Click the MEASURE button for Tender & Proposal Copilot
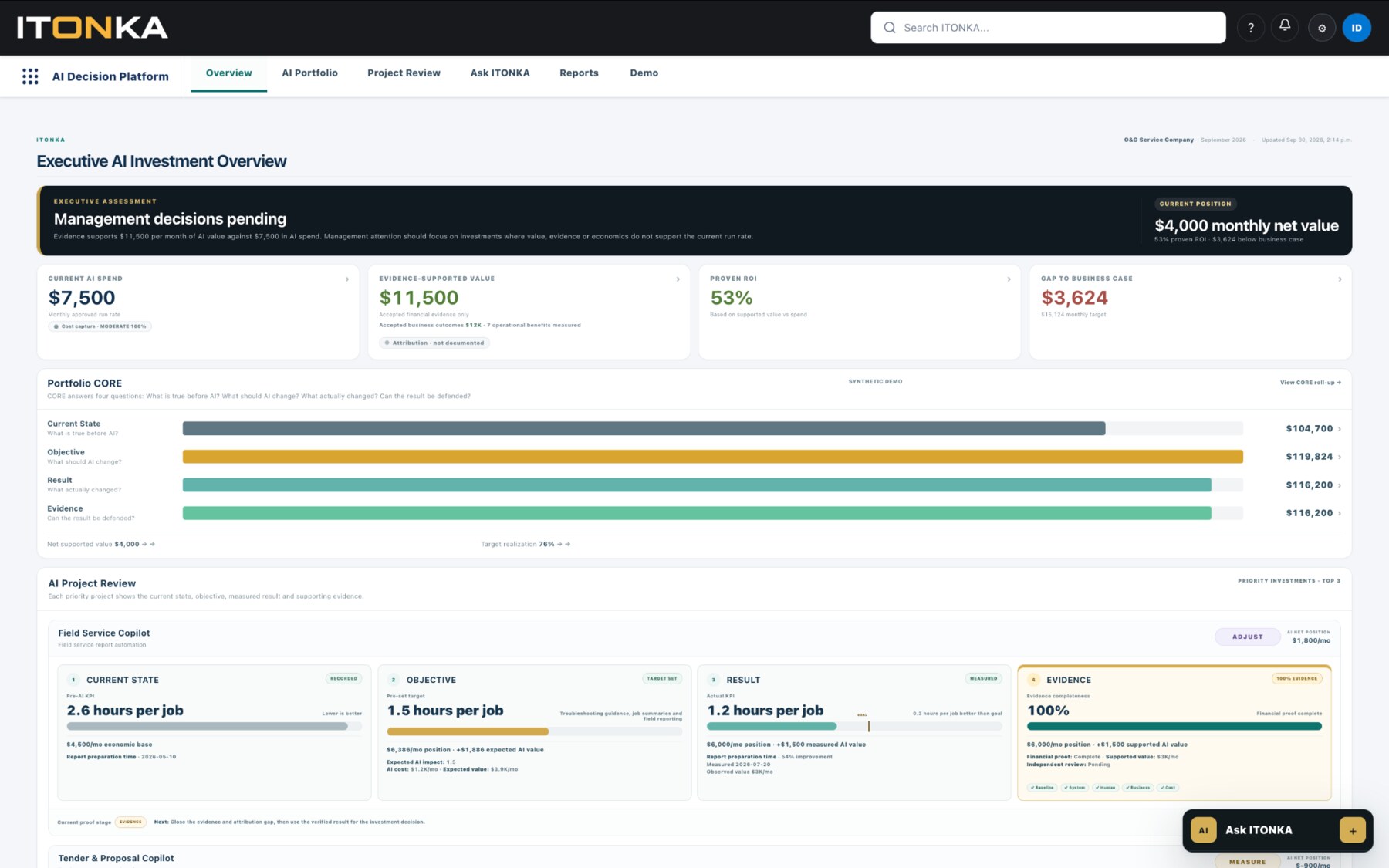 point(1247,862)
